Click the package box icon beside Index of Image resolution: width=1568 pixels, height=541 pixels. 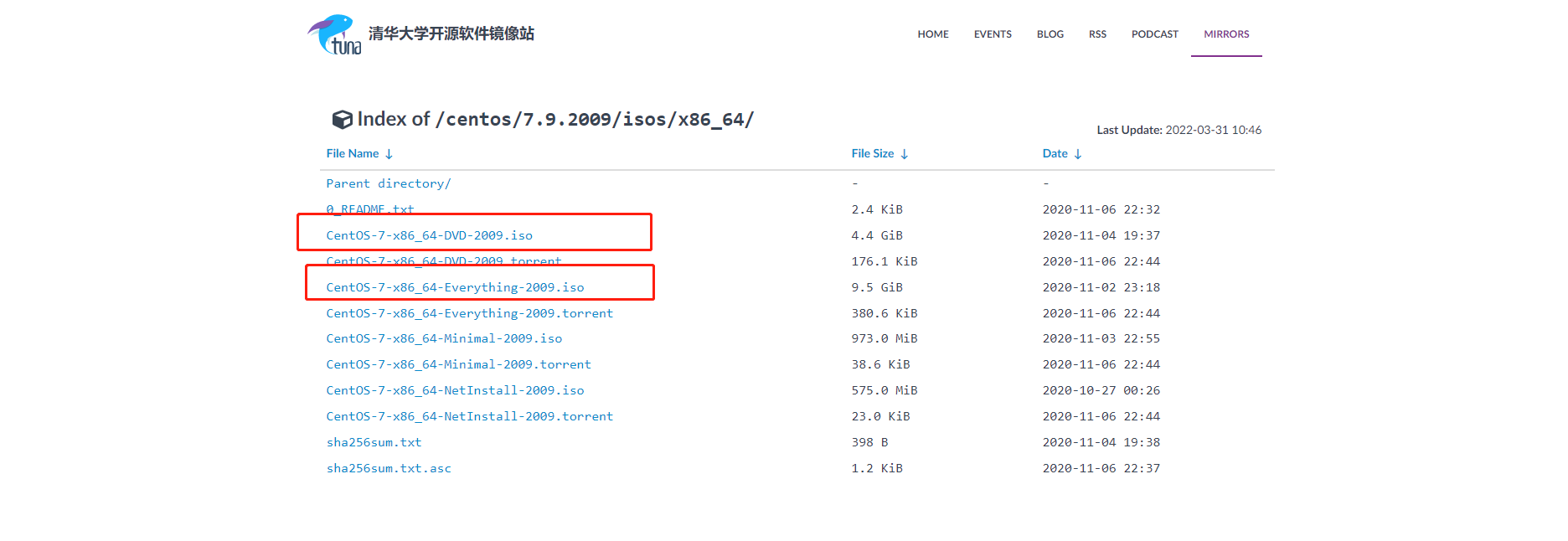[342, 120]
